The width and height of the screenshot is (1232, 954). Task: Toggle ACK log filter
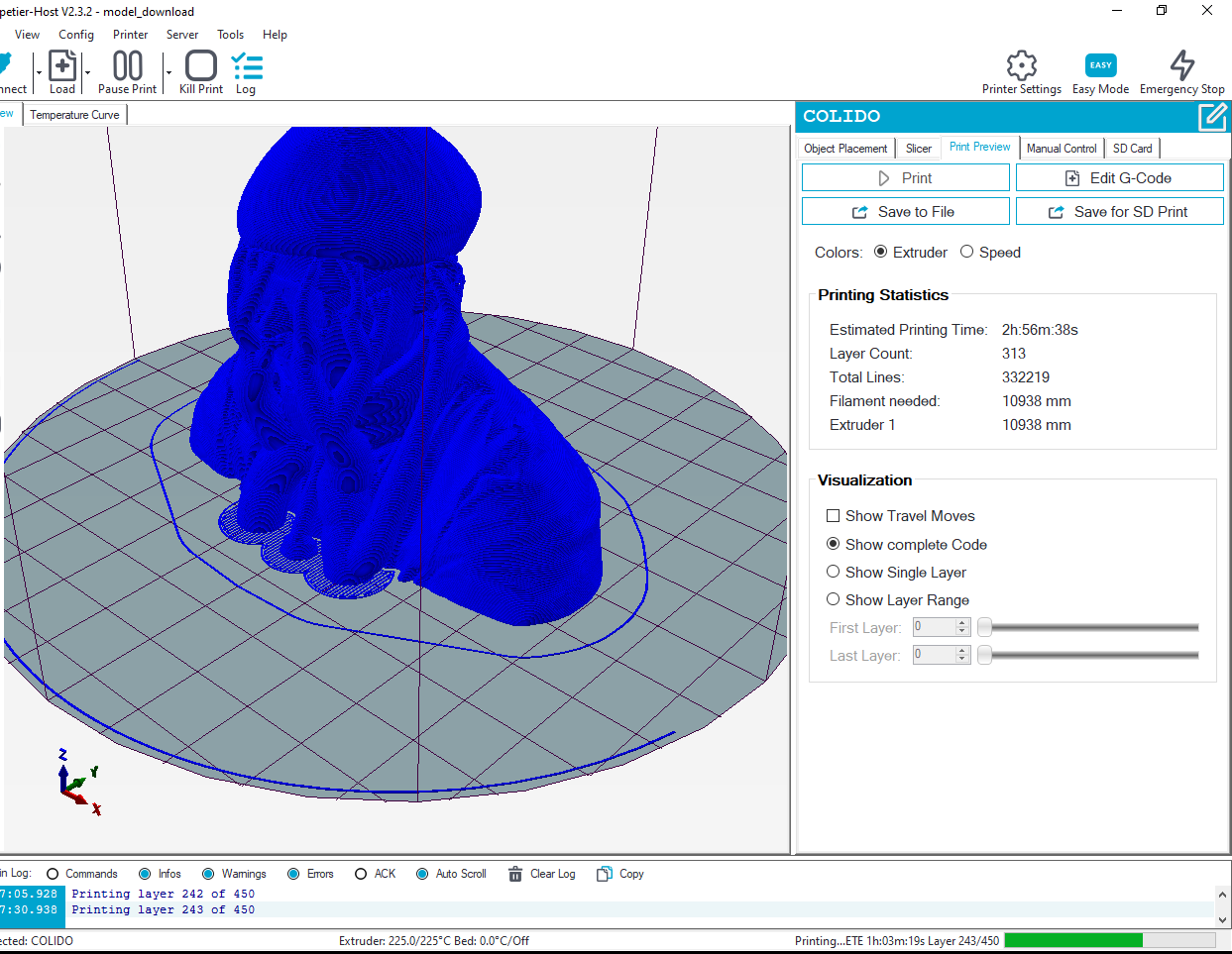pos(361,874)
